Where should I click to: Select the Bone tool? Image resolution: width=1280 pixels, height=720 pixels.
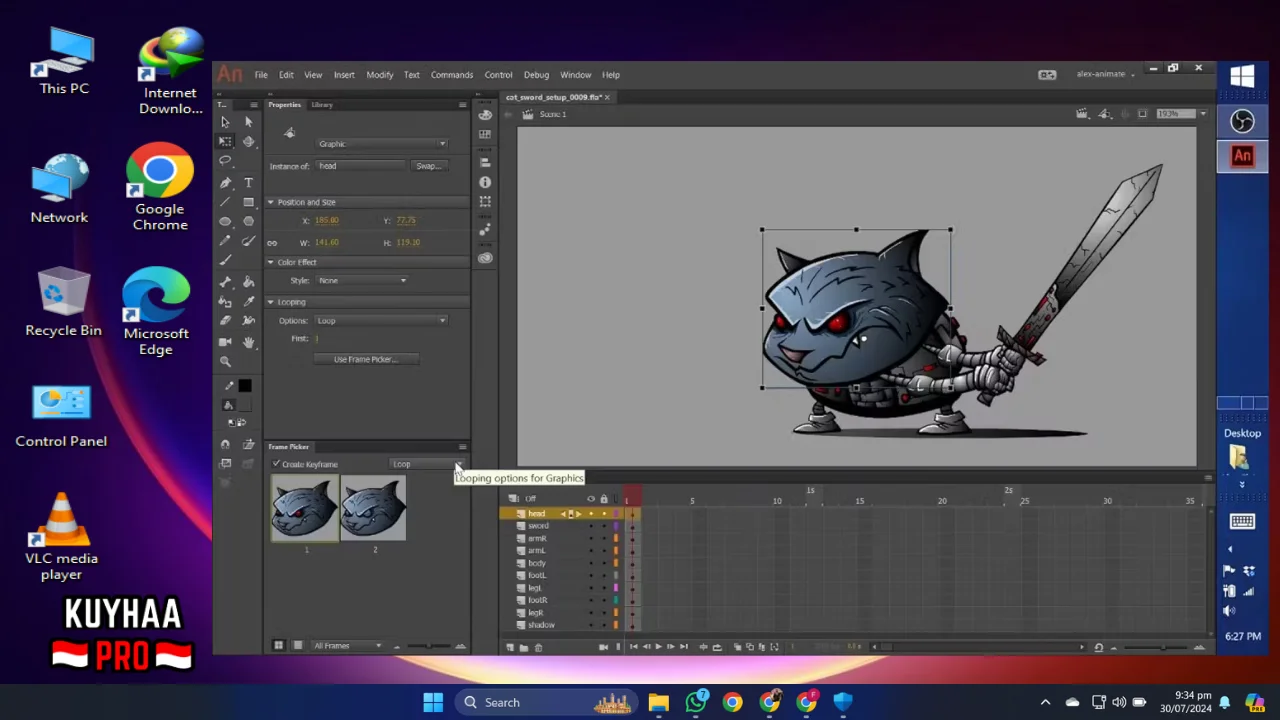[x=225, y=282]
